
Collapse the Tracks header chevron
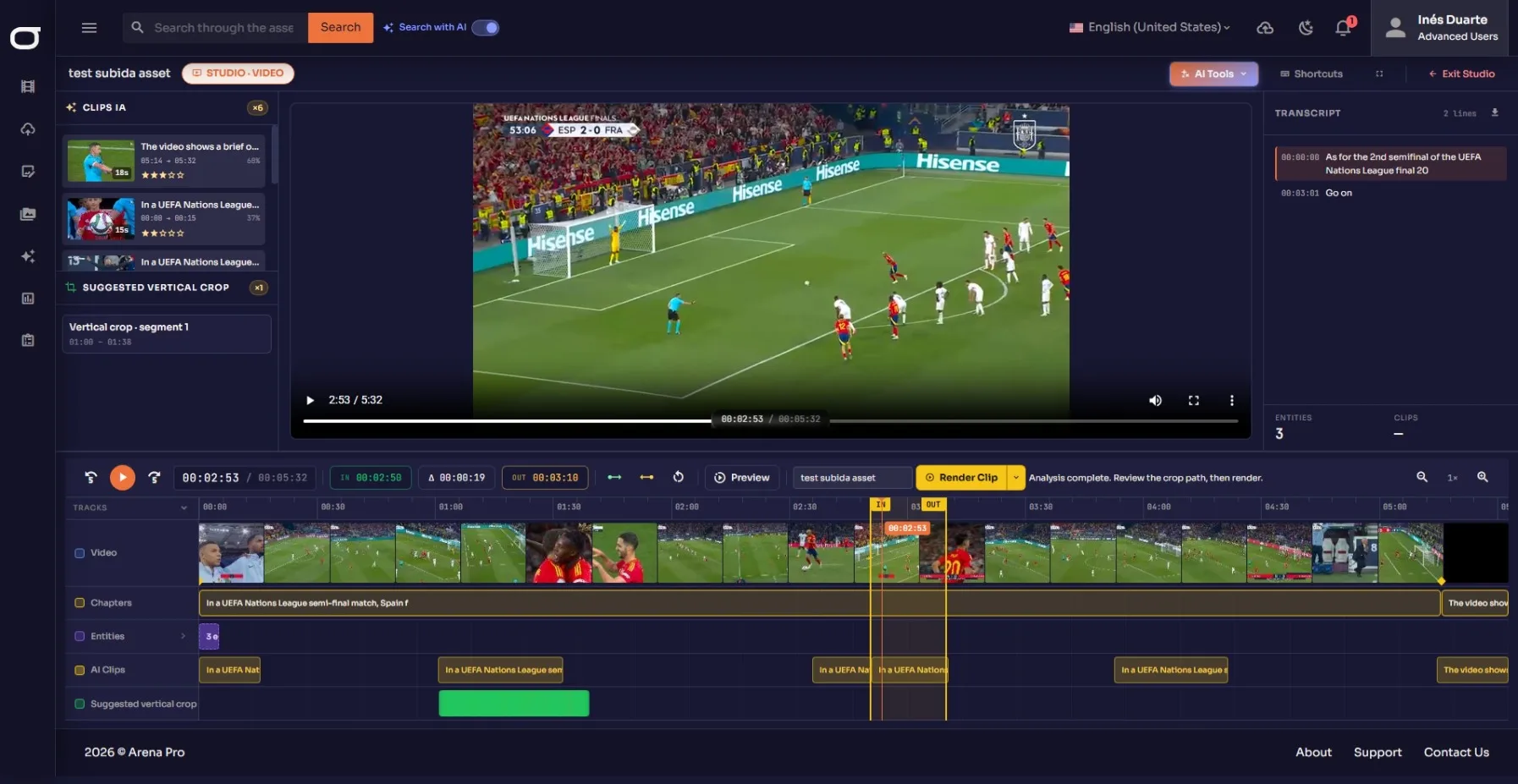[184, 508]
